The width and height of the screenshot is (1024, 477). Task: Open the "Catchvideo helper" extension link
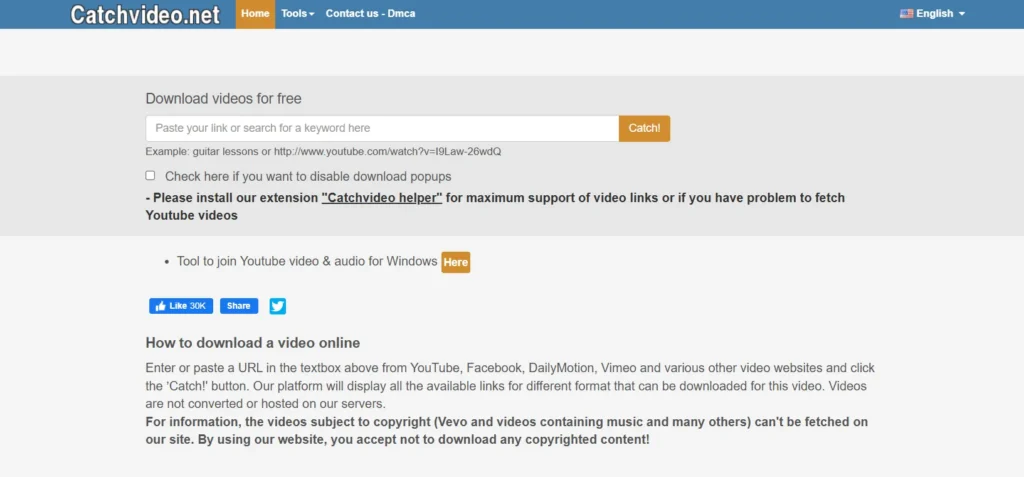tap(382, 198)
